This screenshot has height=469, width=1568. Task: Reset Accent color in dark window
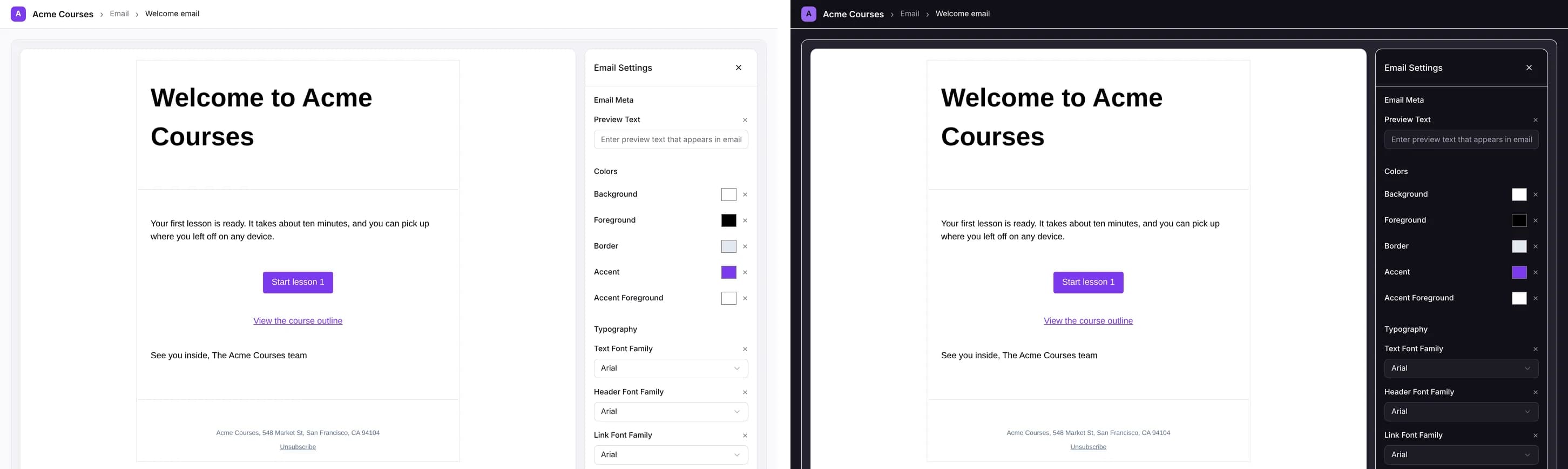[1536, 272]
